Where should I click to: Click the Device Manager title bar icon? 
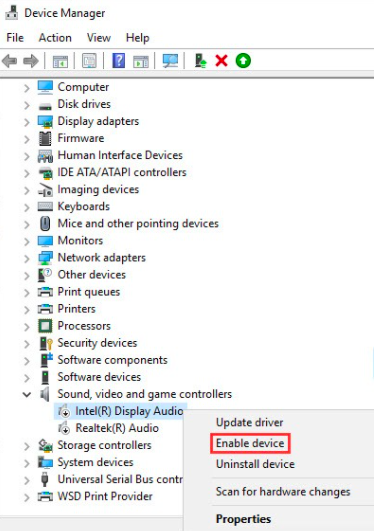point(12,13)
